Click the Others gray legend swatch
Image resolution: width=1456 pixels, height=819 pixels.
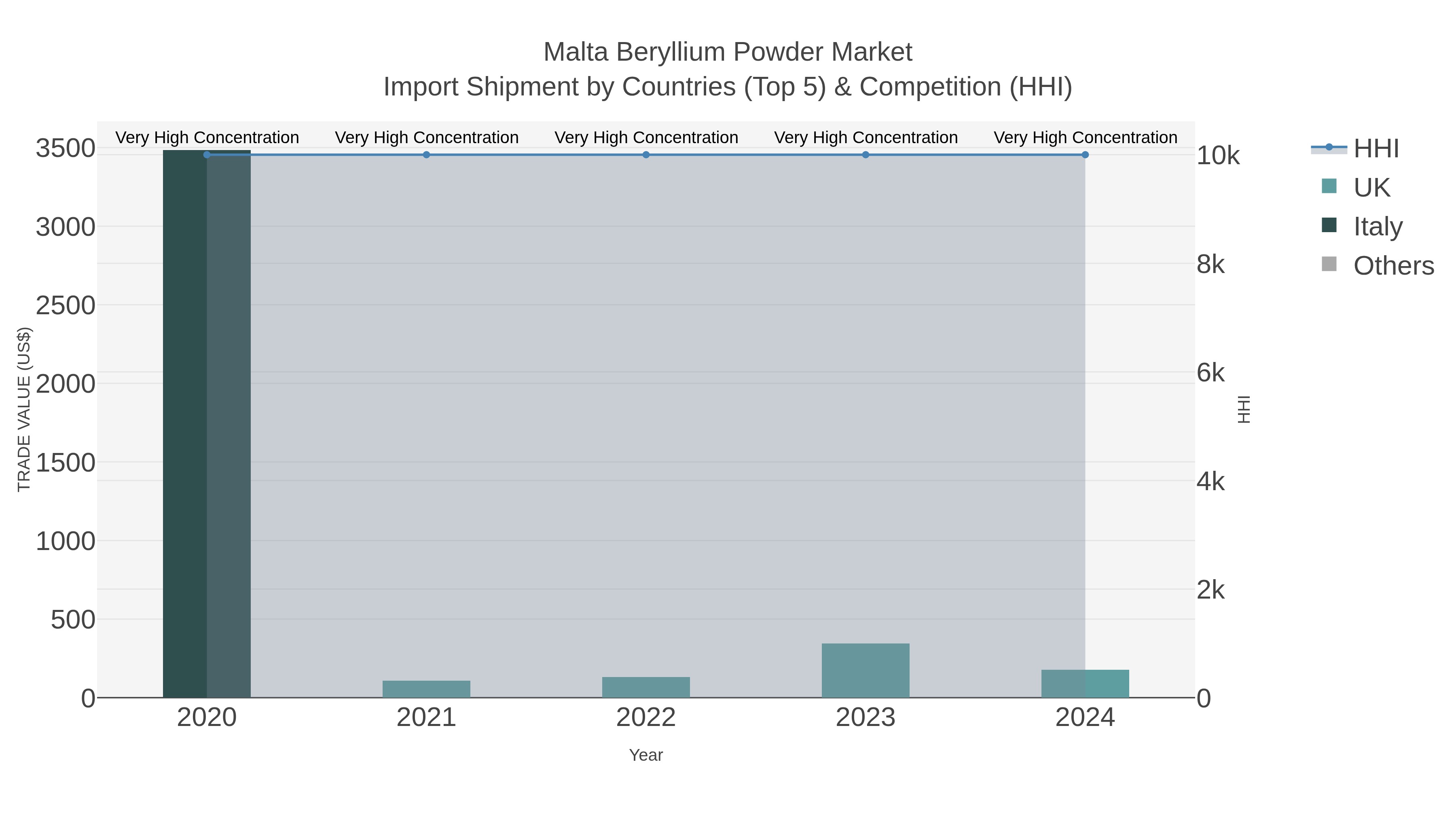(x=1329, y=264)
